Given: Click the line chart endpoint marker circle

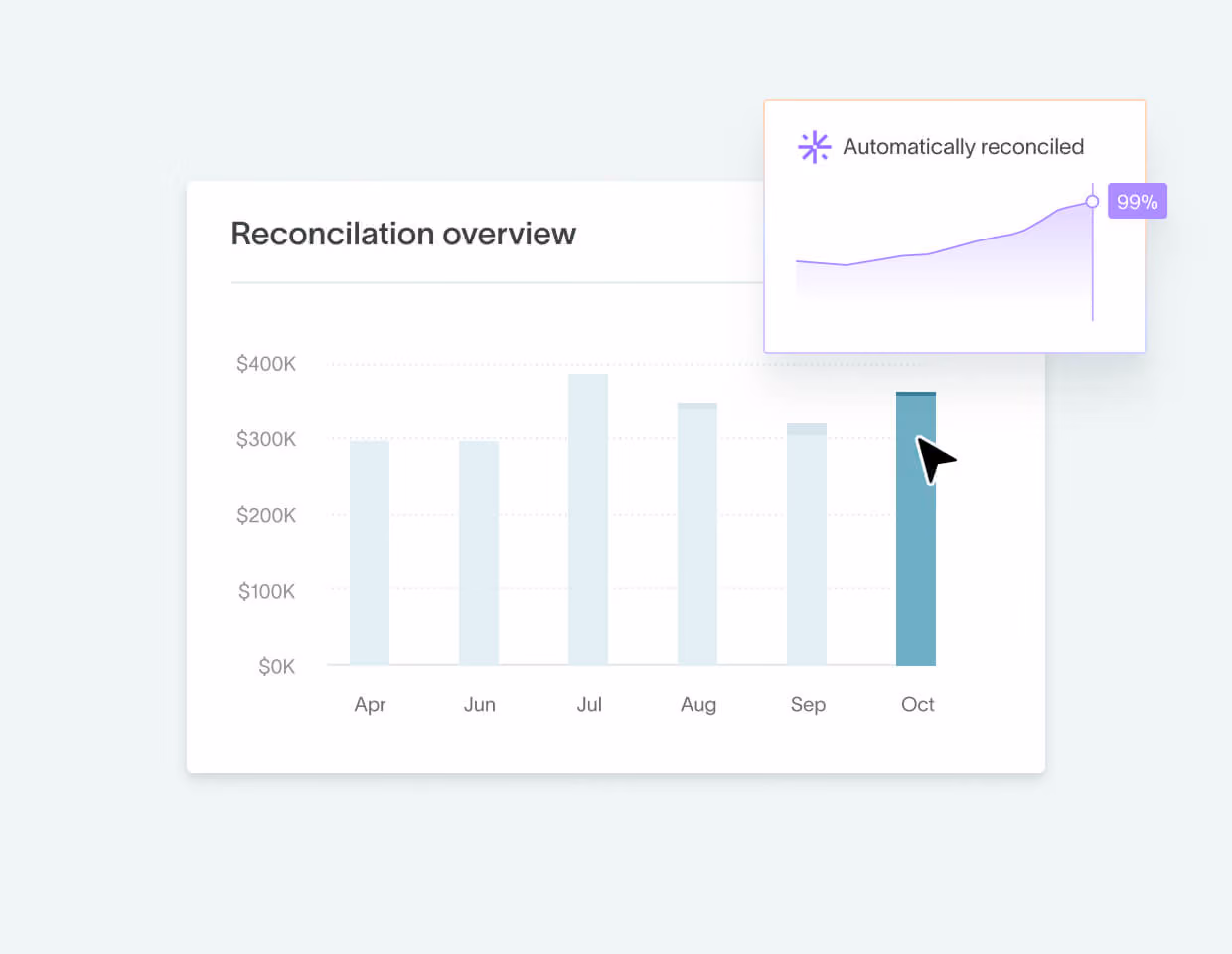Looking at the screenshot, I should [1092, 201].
